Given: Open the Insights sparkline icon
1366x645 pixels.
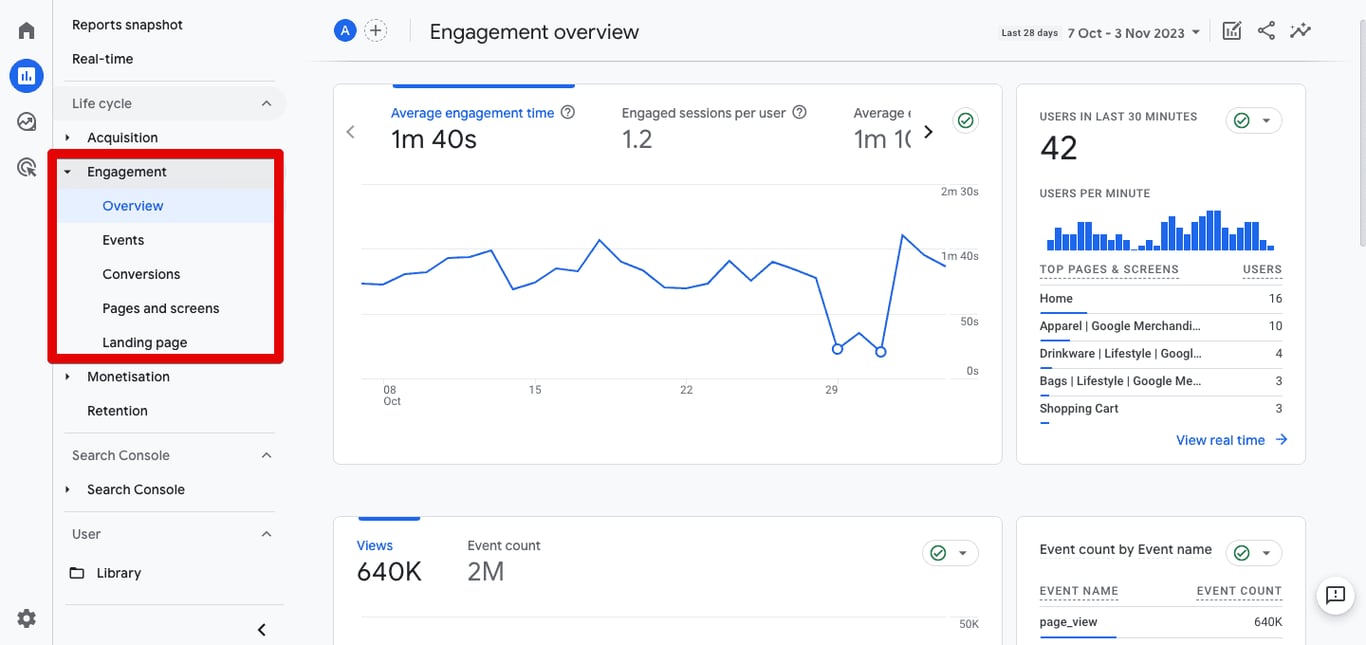Looking at the screenshot, I should 1300,31.
